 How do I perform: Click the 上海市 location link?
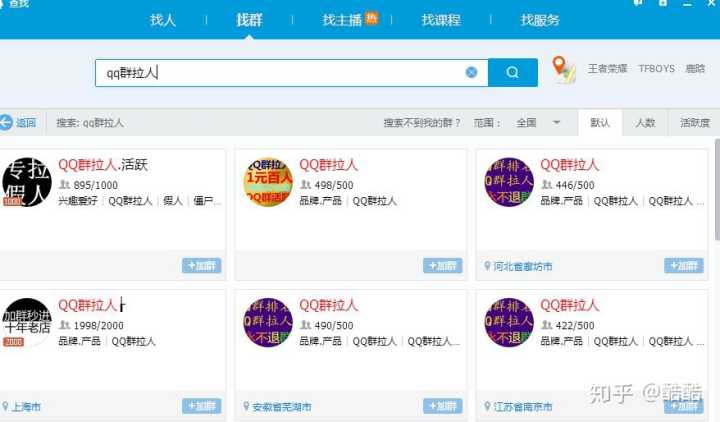point(26,406)
